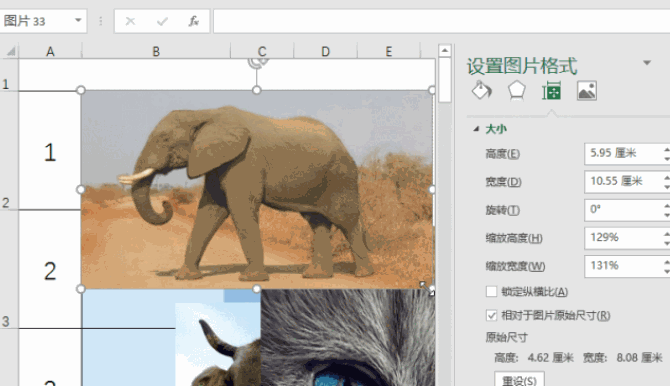Screen dimensions: 670x386
Task: Select column B header
Action: (x=156, y=51)
